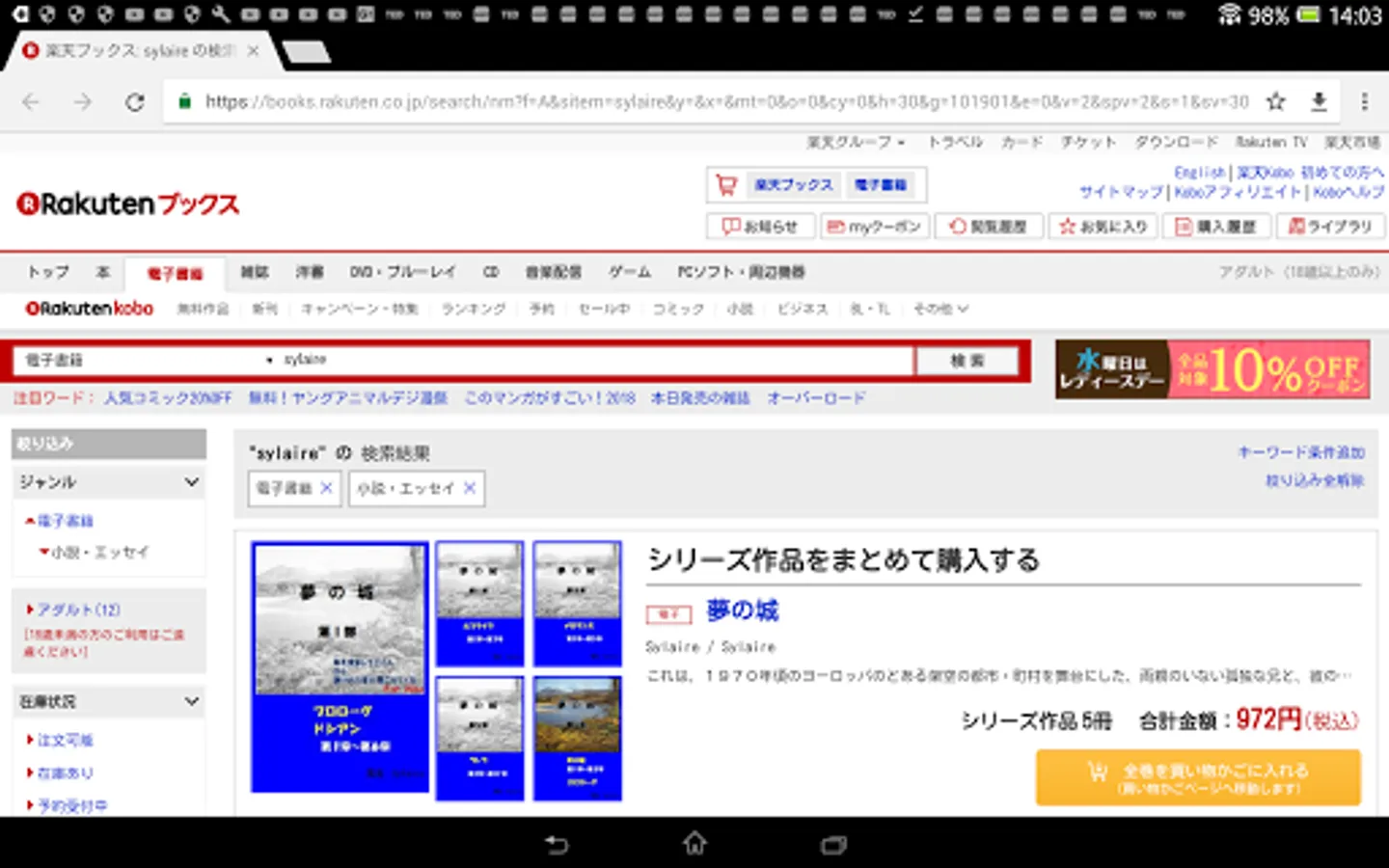Open ビジネス in the kobo menu
The height and width of the screenshot is (868, 1389).
coord(803,309)
